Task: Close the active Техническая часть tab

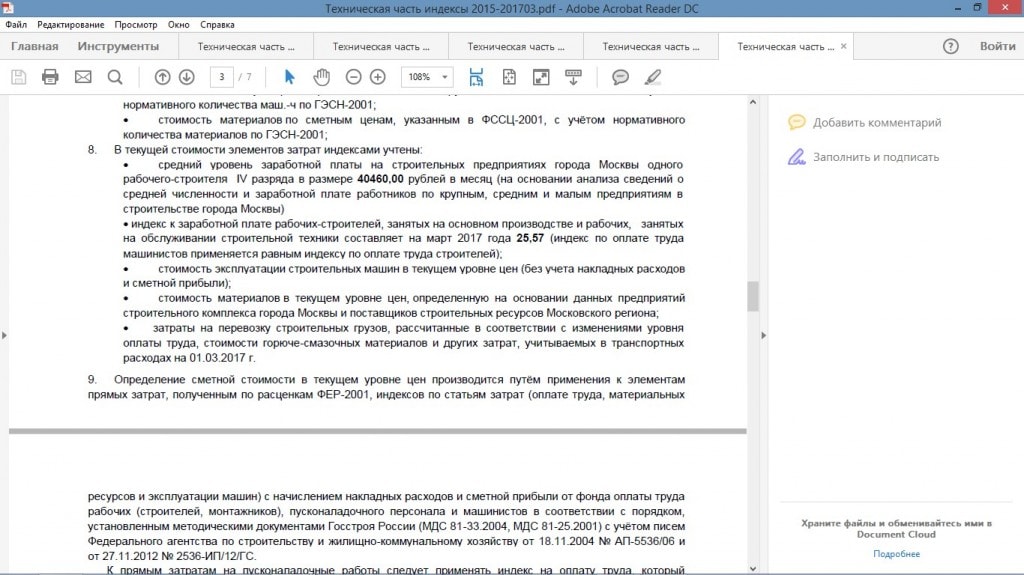Action: pos(844,46)
